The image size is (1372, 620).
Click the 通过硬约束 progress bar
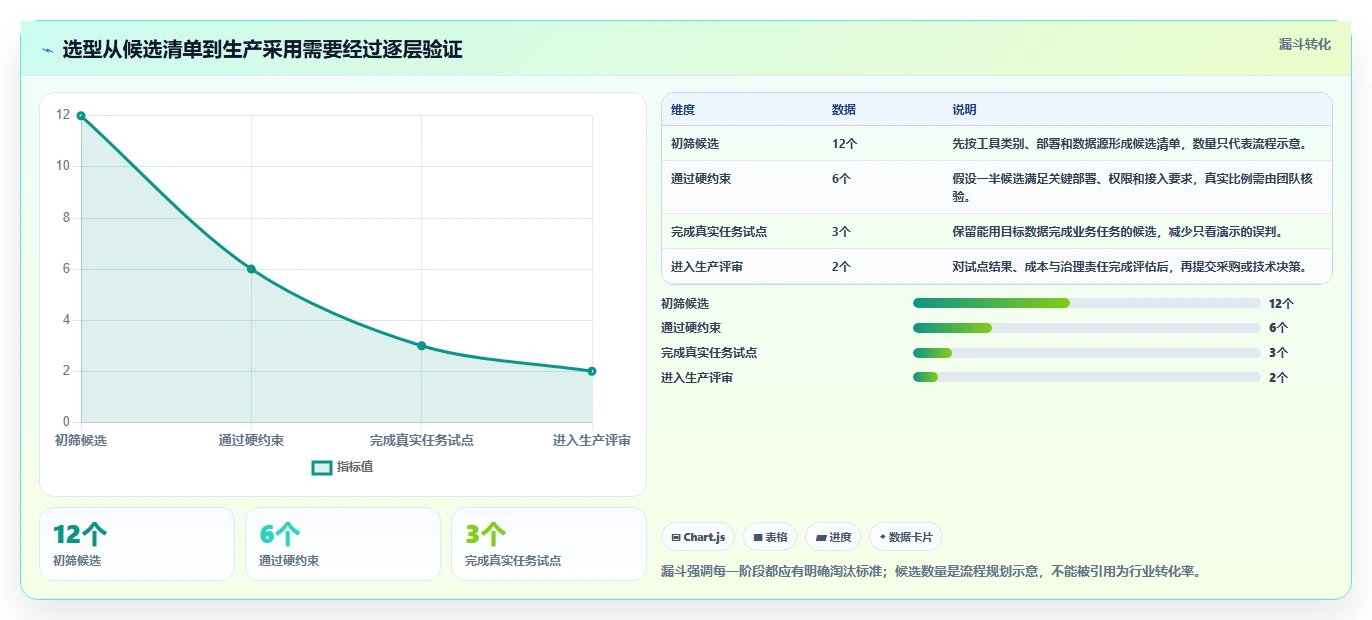(1087, 328)
